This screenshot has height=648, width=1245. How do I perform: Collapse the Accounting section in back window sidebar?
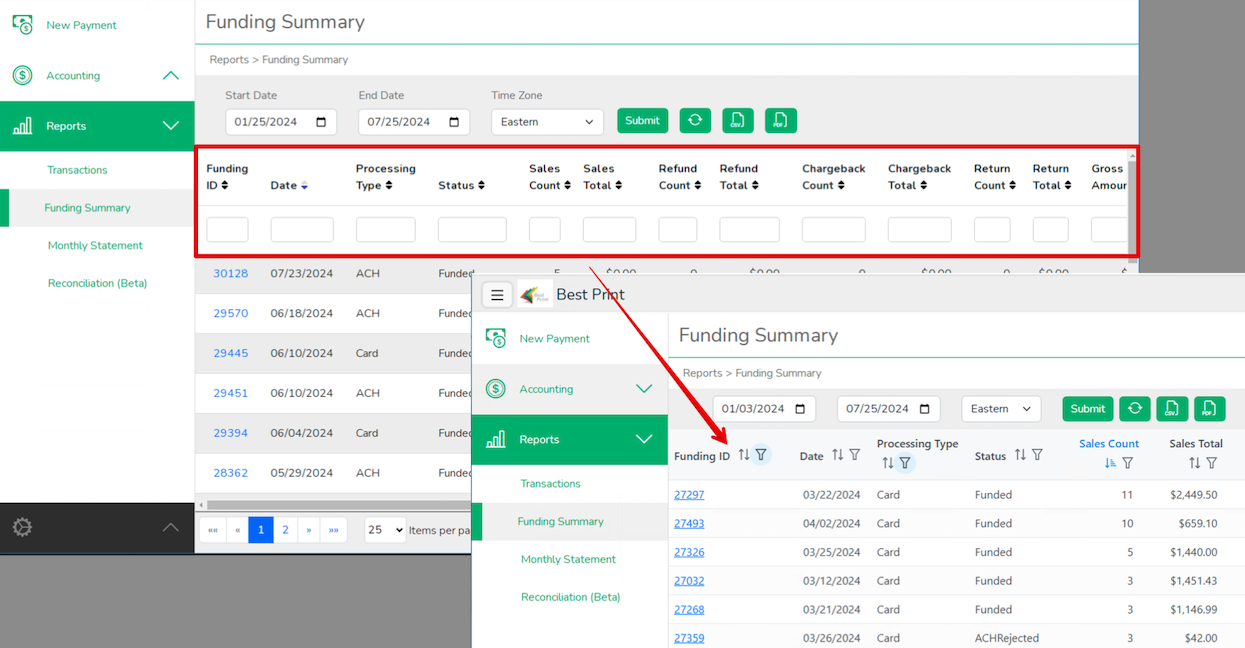(x=171, y=75)
